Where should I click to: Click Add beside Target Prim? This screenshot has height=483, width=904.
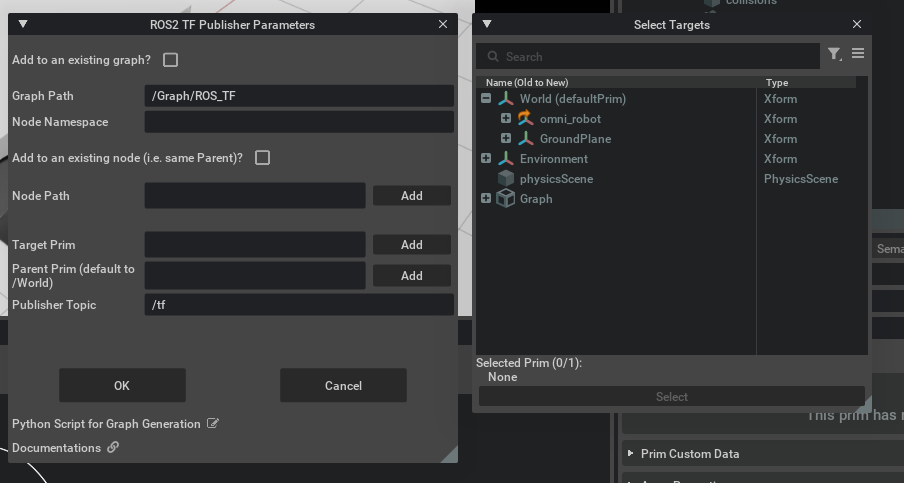click(x=412, y=245)
